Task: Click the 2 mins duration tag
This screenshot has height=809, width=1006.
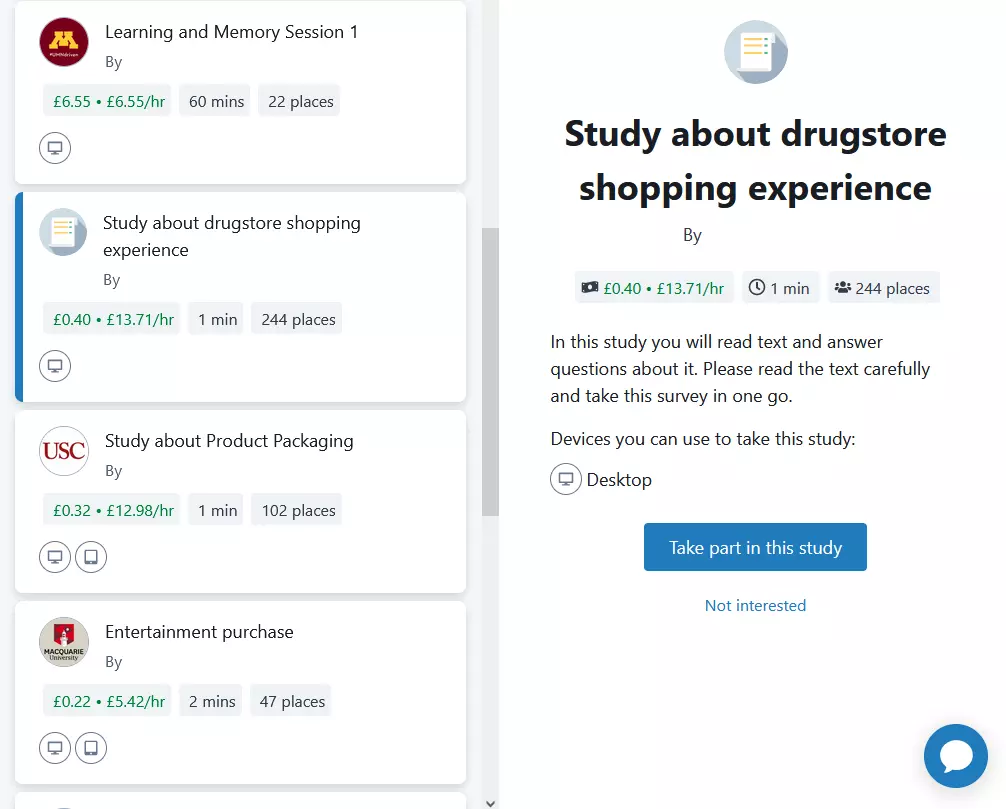Action: point(212,702)
